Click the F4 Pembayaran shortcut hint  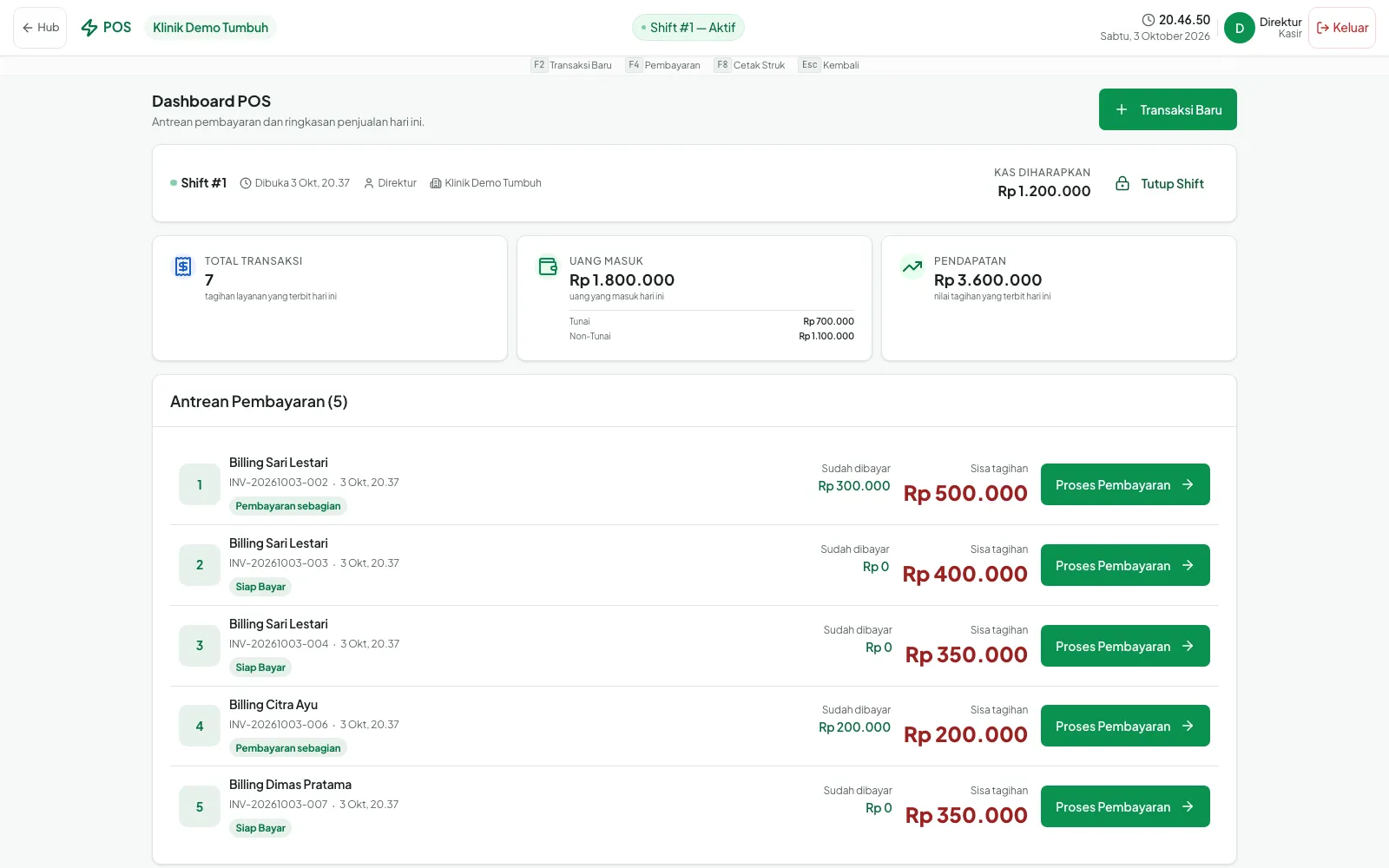[x=663, y=65]
